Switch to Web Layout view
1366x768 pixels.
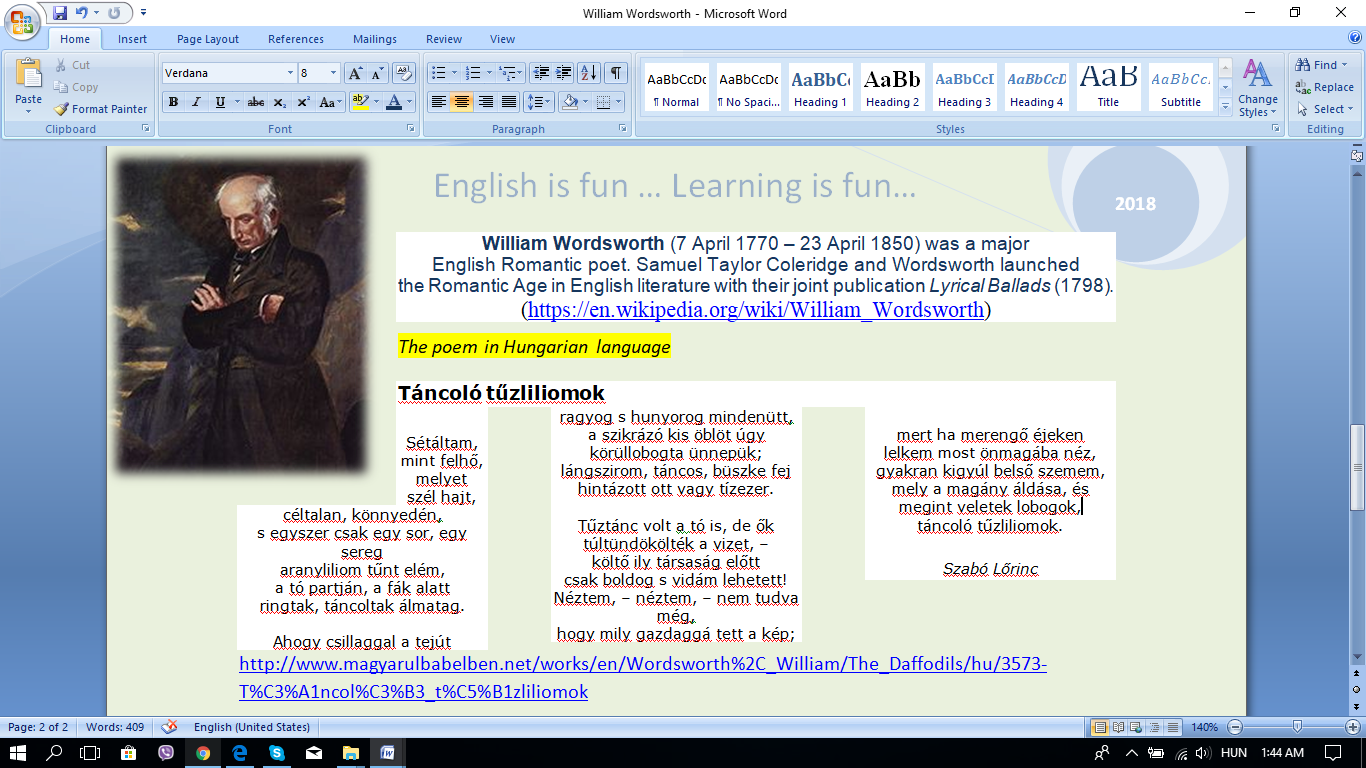[x=1136, y=727]
